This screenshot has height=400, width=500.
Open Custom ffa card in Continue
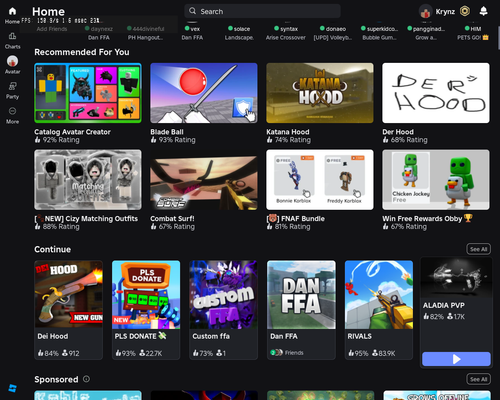(223, 310)
